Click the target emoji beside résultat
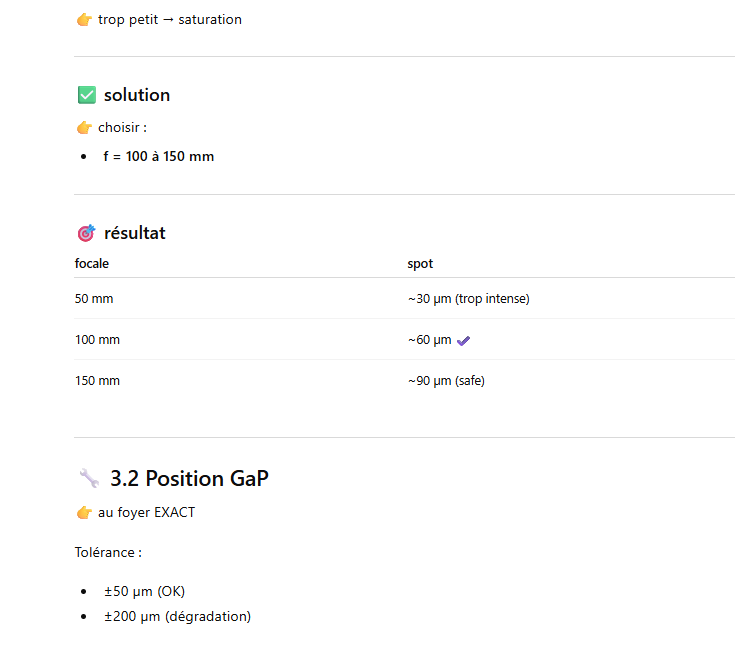Viewport: 735px width, 652px height. coord(86,233)
